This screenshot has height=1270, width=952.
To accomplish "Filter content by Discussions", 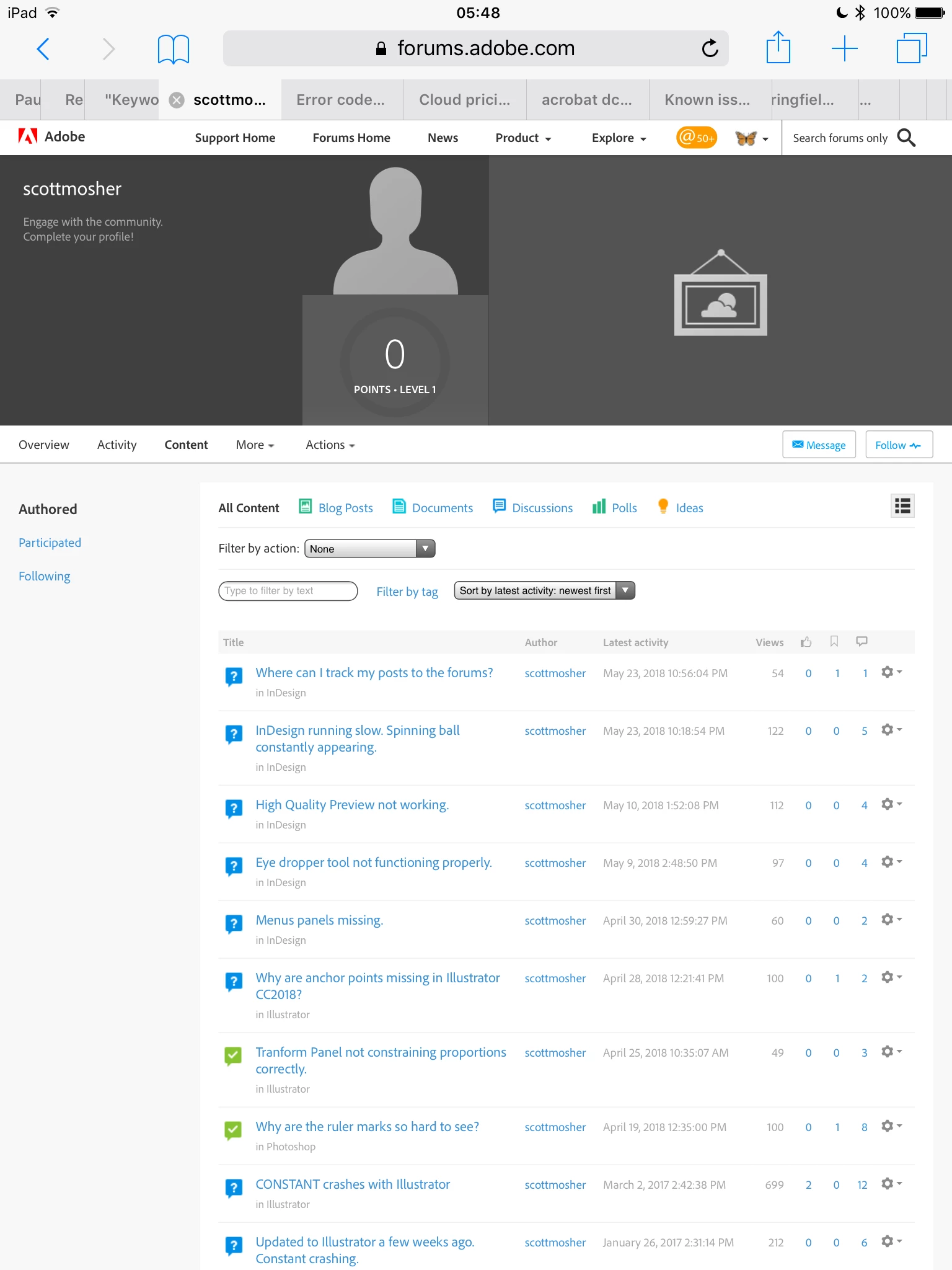I will pyautogui.click(x=532, y=507).
